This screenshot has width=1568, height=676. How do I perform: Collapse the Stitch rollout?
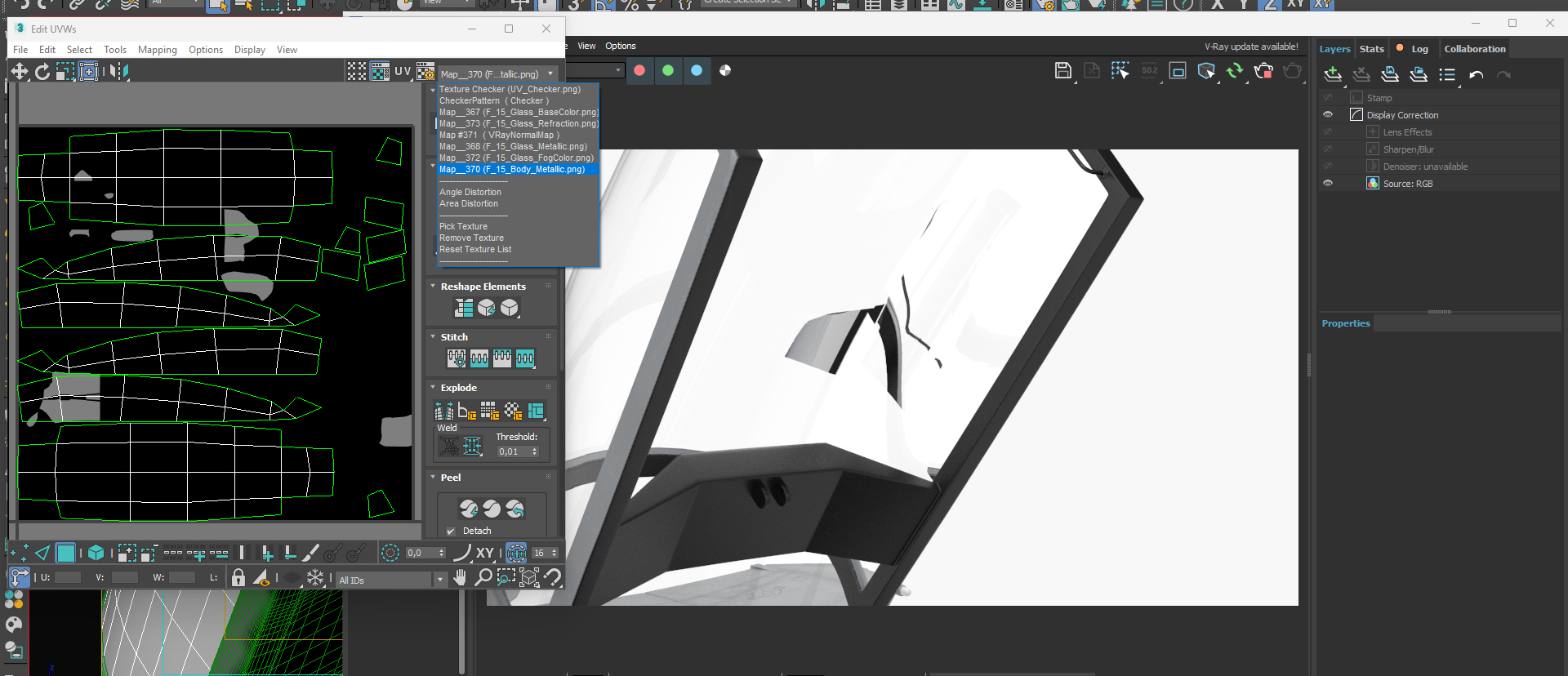point(433,337)
